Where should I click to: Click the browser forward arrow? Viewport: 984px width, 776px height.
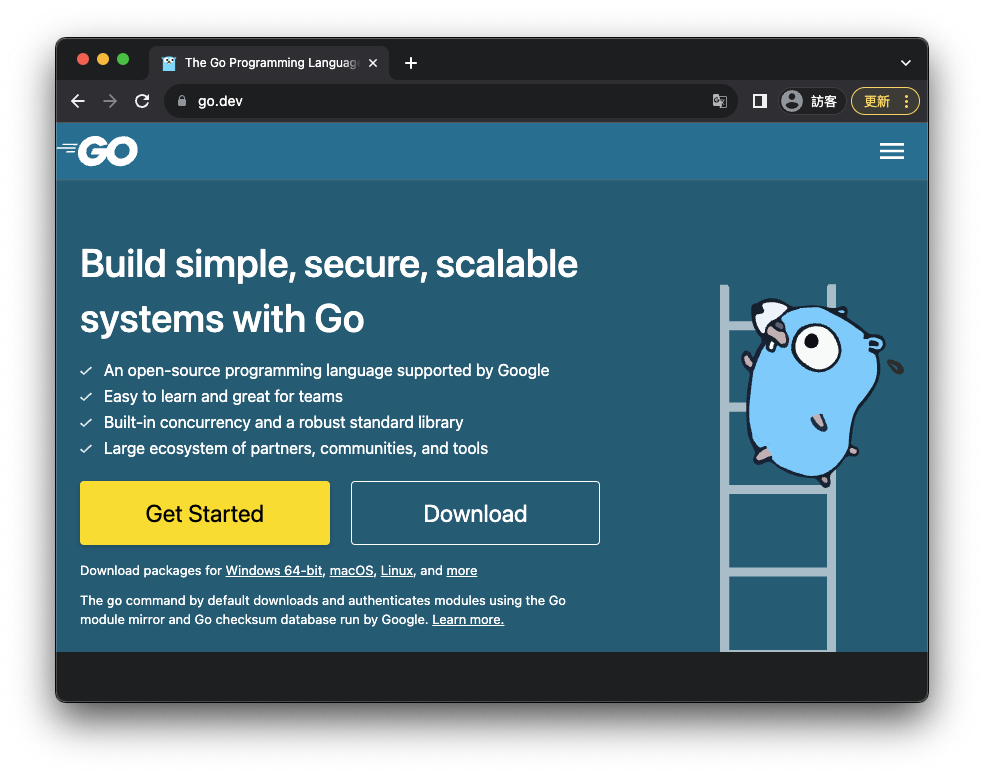click(x=110, y=101)
